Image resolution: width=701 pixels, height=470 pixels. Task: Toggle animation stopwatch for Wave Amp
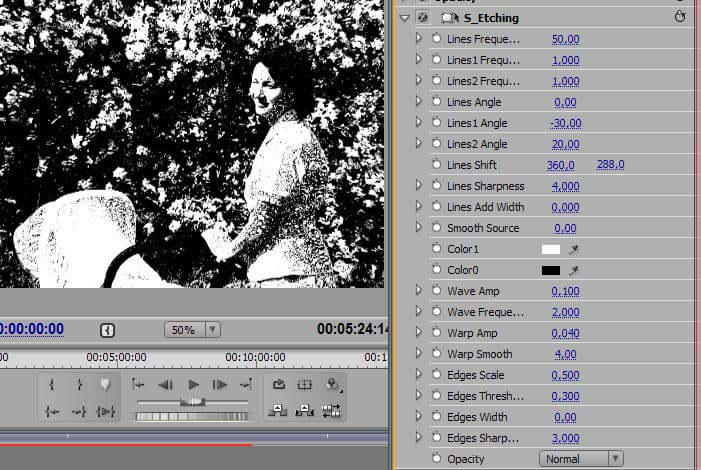pos(437,290)
